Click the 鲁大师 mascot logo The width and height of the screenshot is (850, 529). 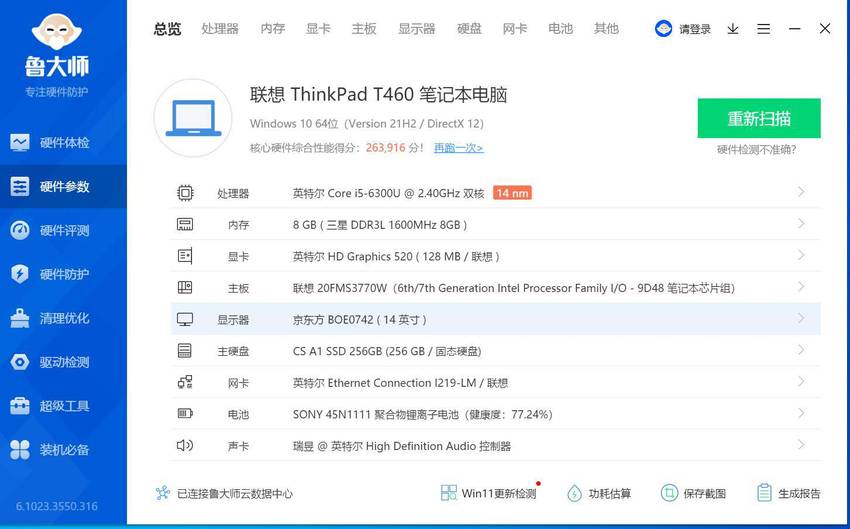point(56,31)
